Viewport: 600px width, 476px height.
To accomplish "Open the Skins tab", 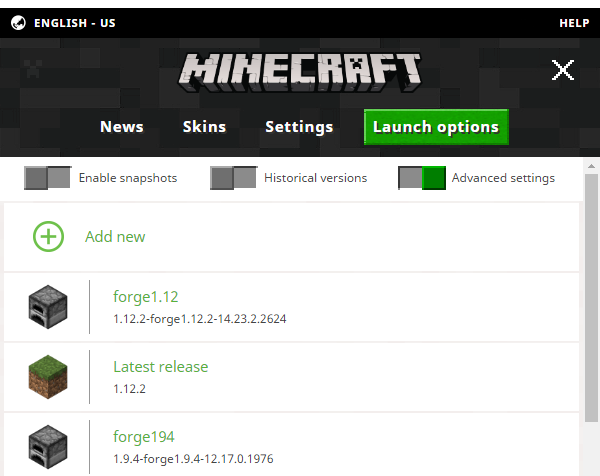I will 204,127.
